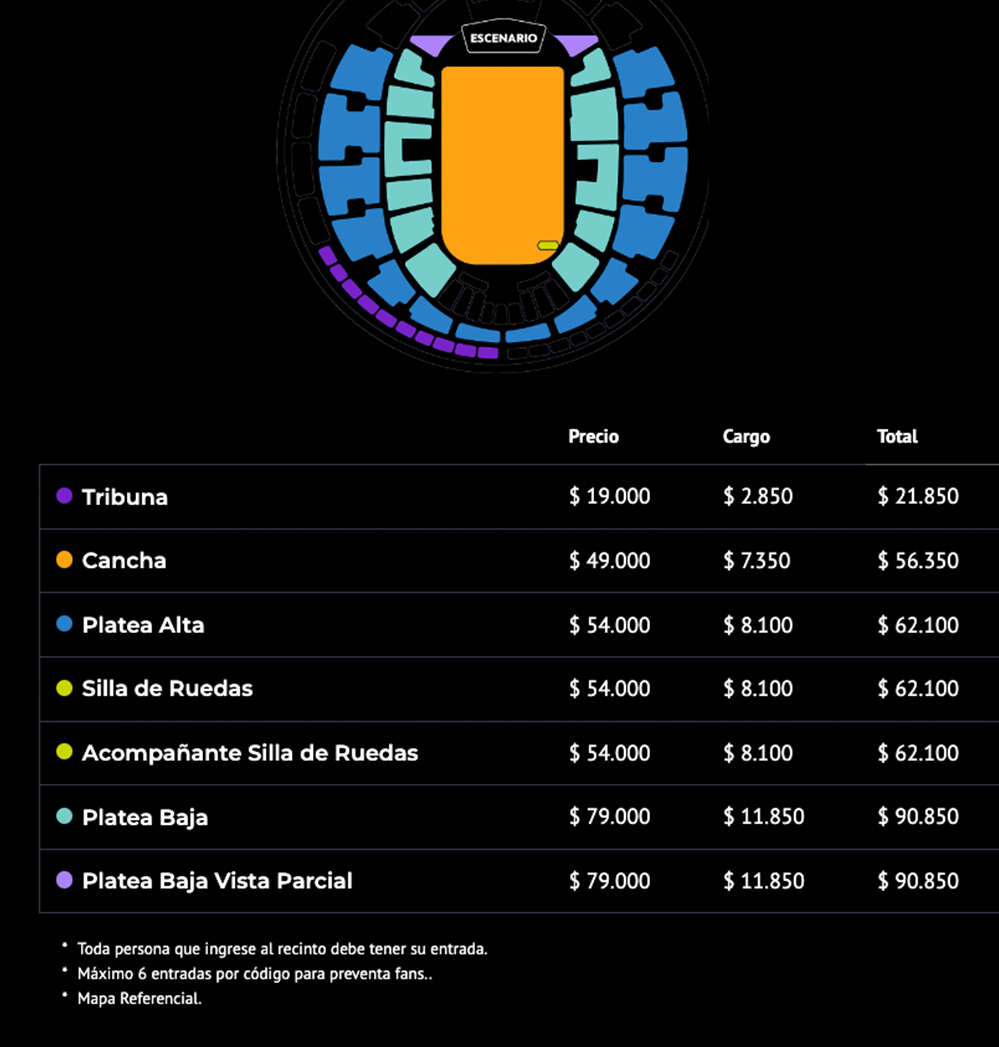Click the small yellow wheelchair zone on map
Screen dimensions: 999x1047
547,245
